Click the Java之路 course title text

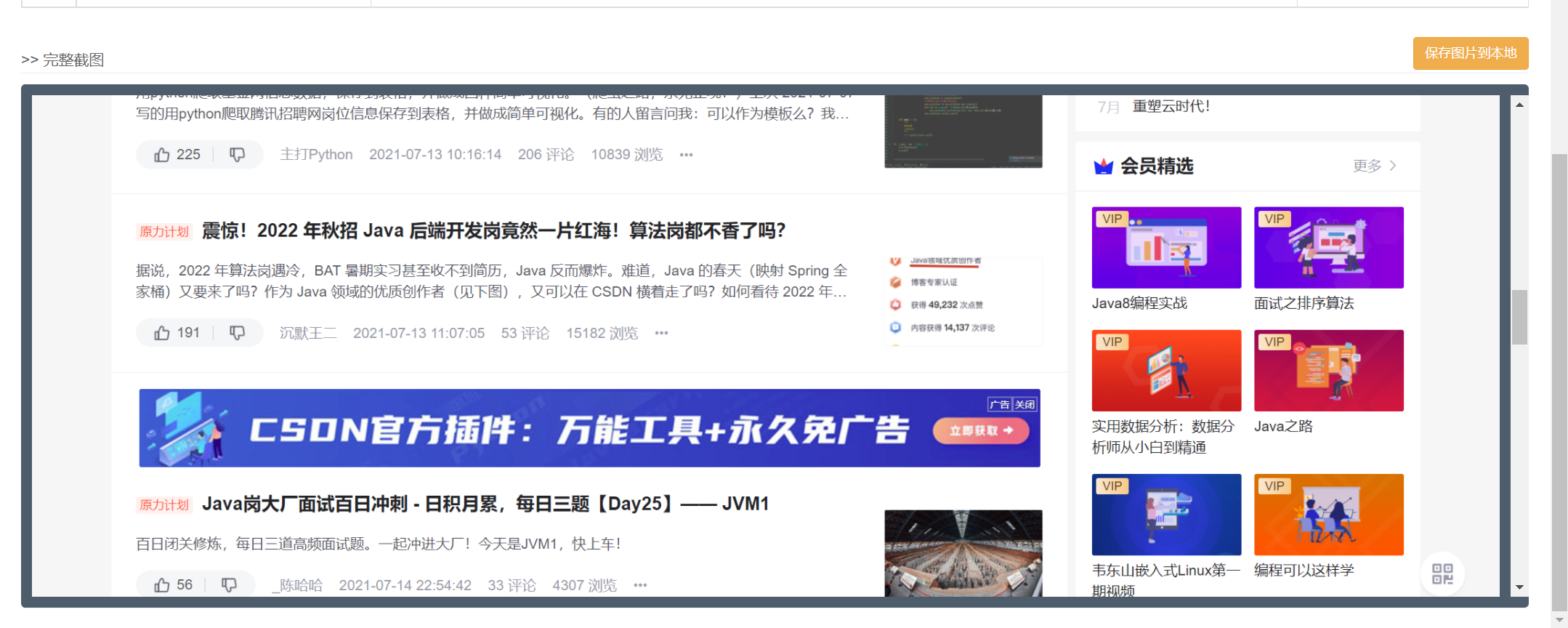tap(1283, 426)
